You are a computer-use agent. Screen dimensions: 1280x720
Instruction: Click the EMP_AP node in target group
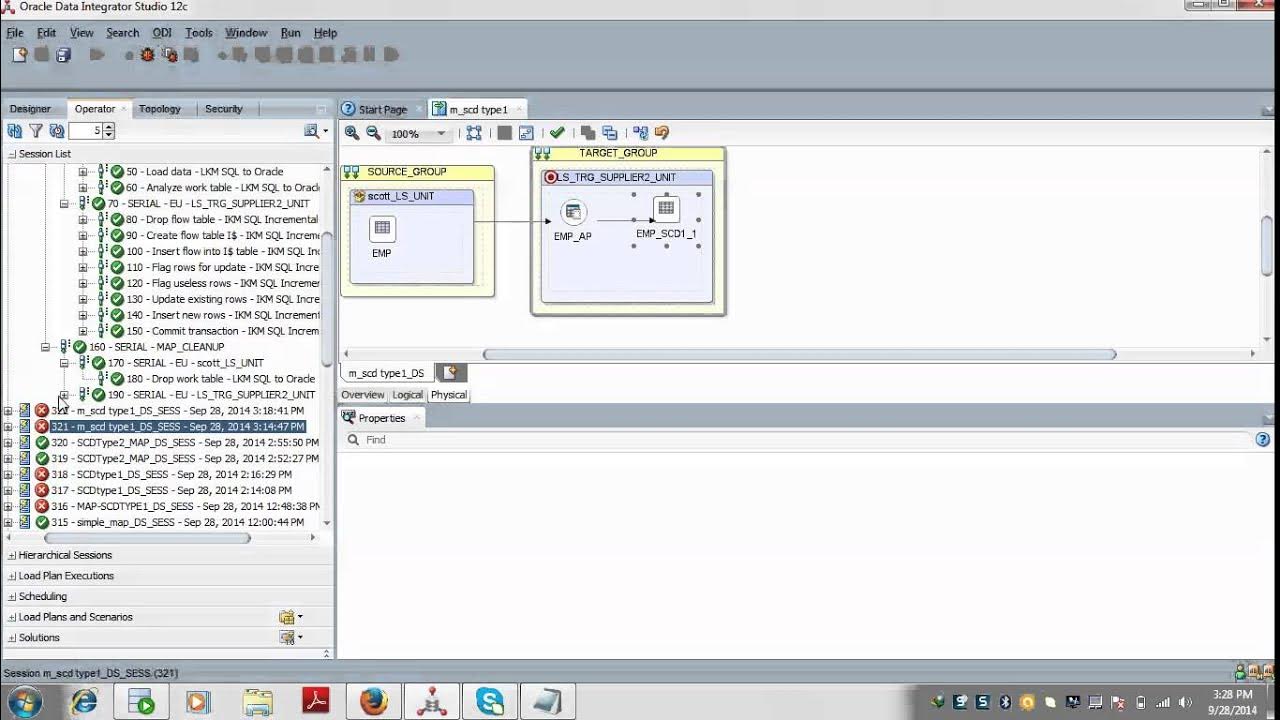click(572, 212)
